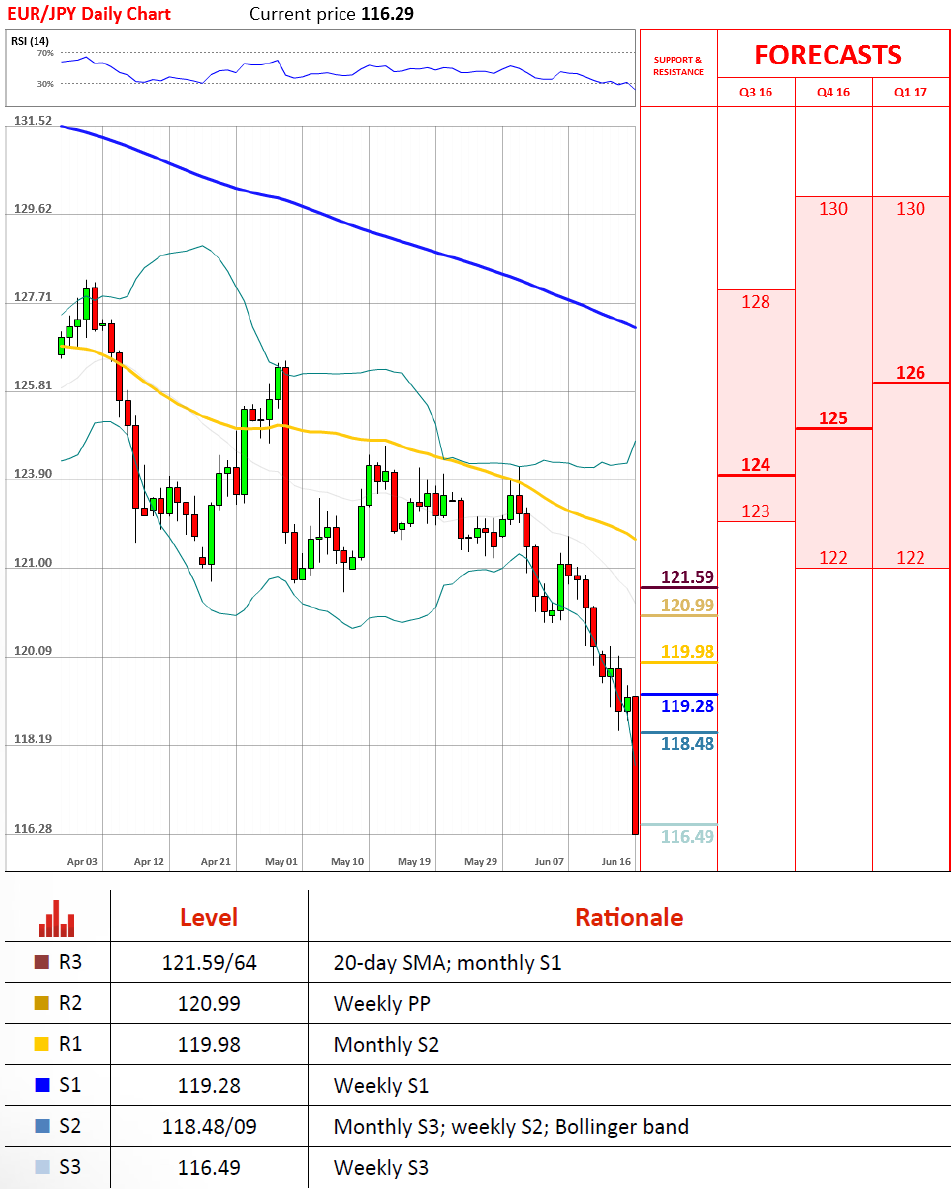Viewport: 951px width, 1189px height.
Task: Click the Q3 16 upper forecast 128
Action: pyautogui.click(x=755, y=302)
